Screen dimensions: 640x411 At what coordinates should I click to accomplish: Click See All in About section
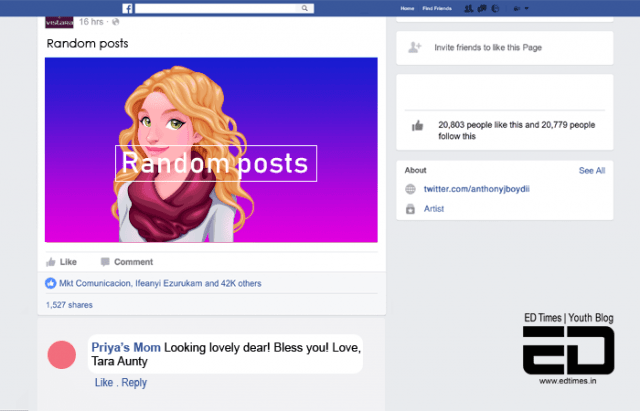(591, 171)
